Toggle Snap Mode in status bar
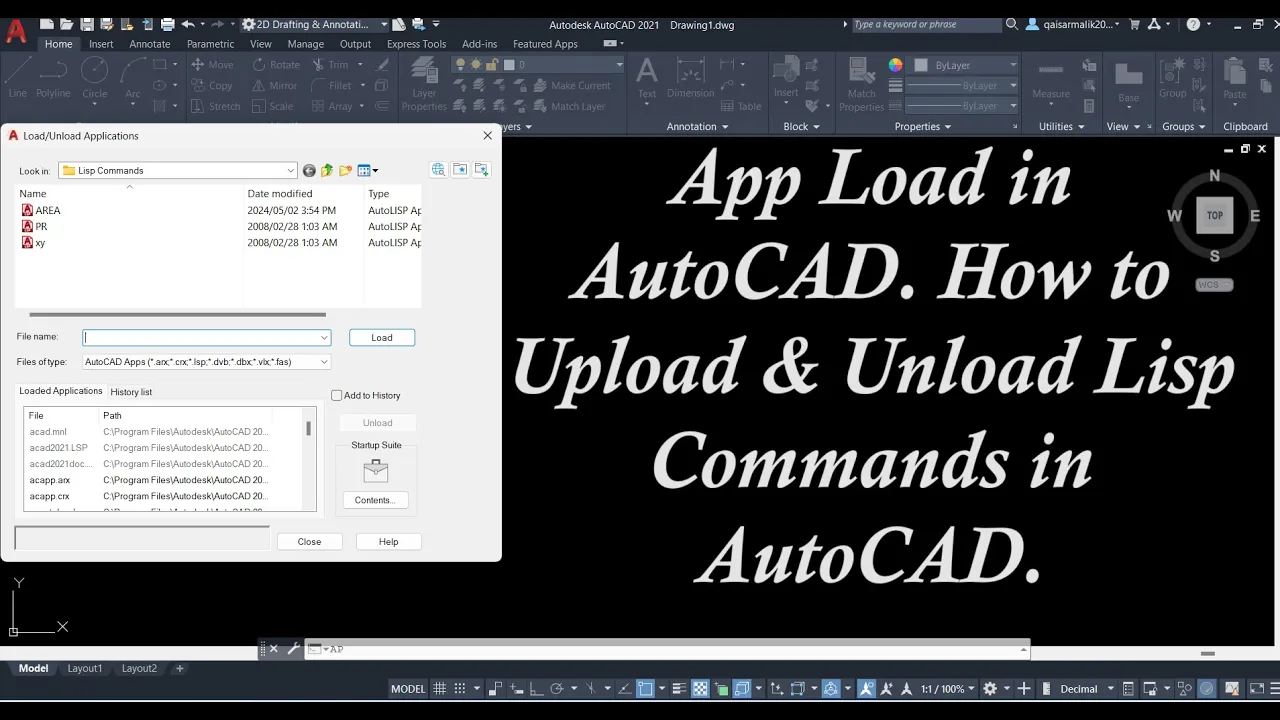The image size is (1280, 720). tap(460, 689)
